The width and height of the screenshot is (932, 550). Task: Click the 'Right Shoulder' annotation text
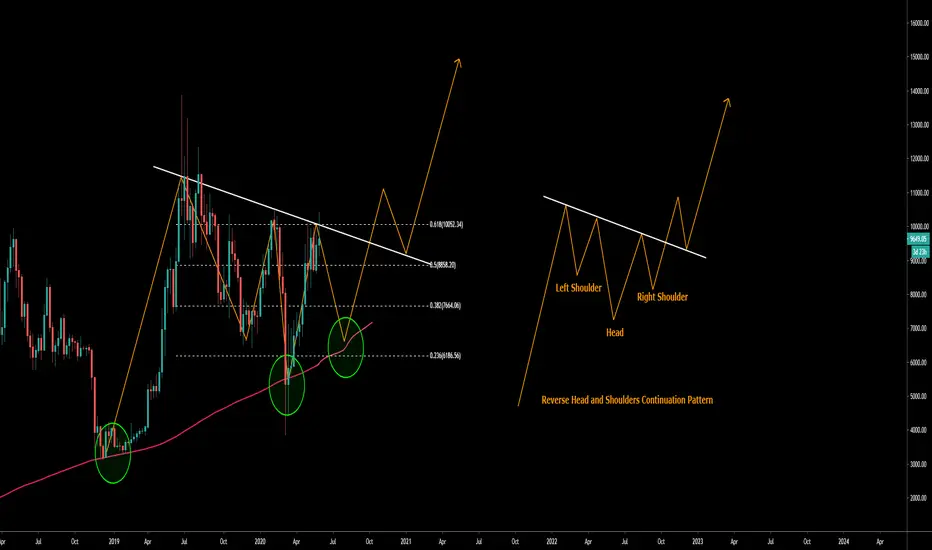[662, 297]
